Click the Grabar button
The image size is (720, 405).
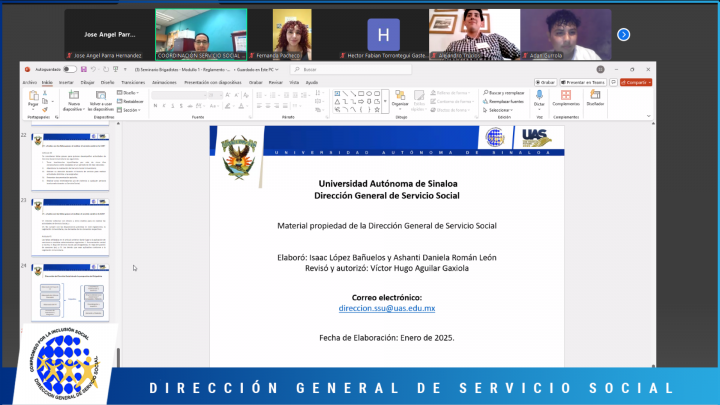pos(545,83)
